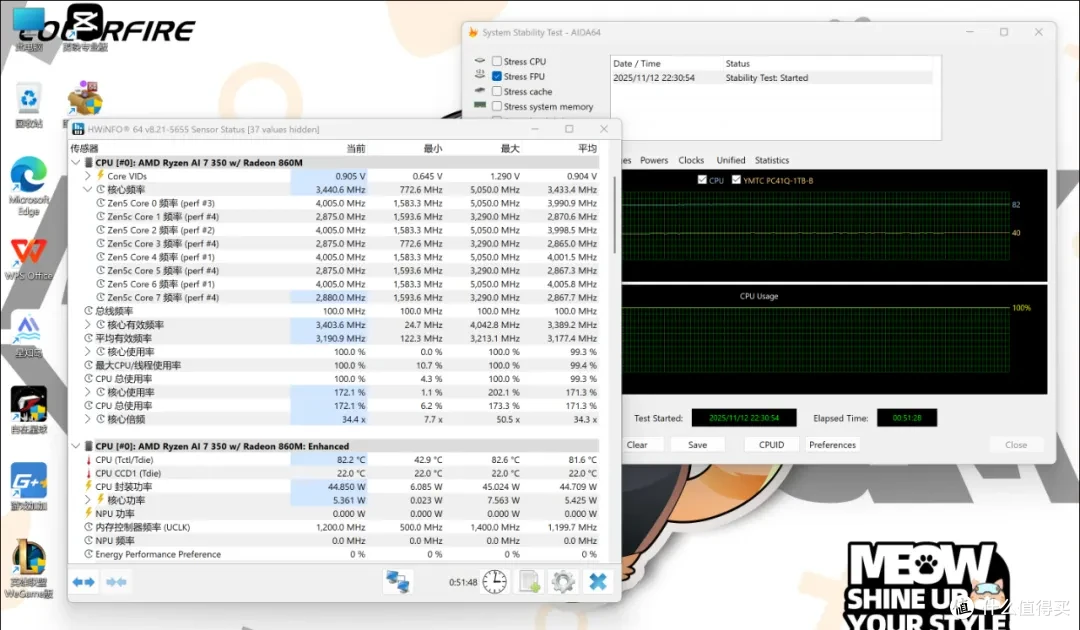Launch WPS Office desktop icon
Viewport: 1080px width, 630px height.
click(28, 252)
